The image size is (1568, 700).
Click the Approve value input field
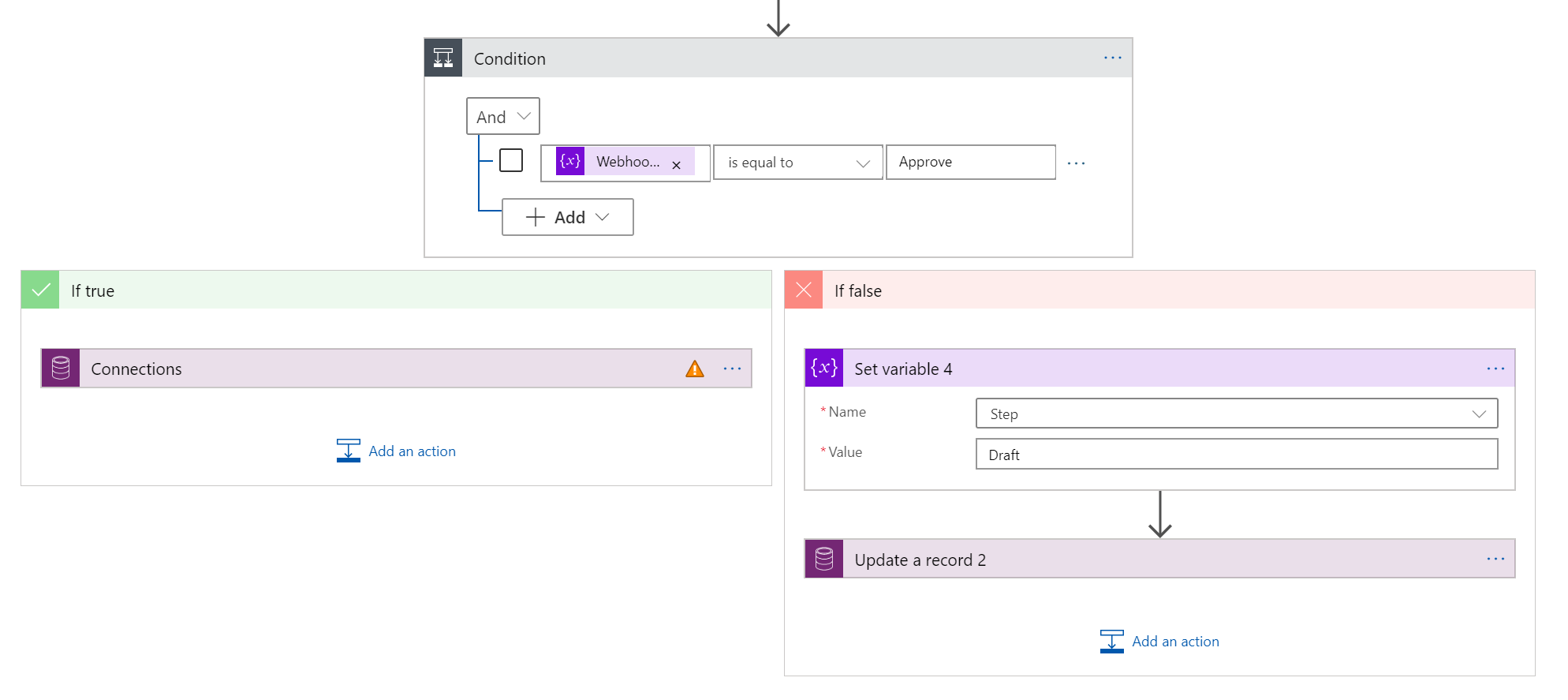[970, 163]
